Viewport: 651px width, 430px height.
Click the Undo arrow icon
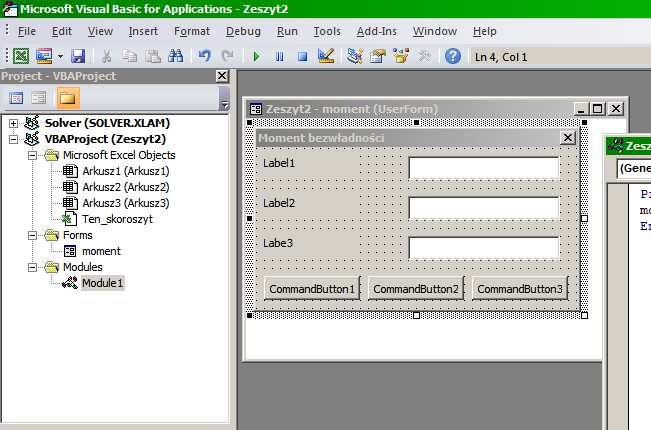[204, 56]
